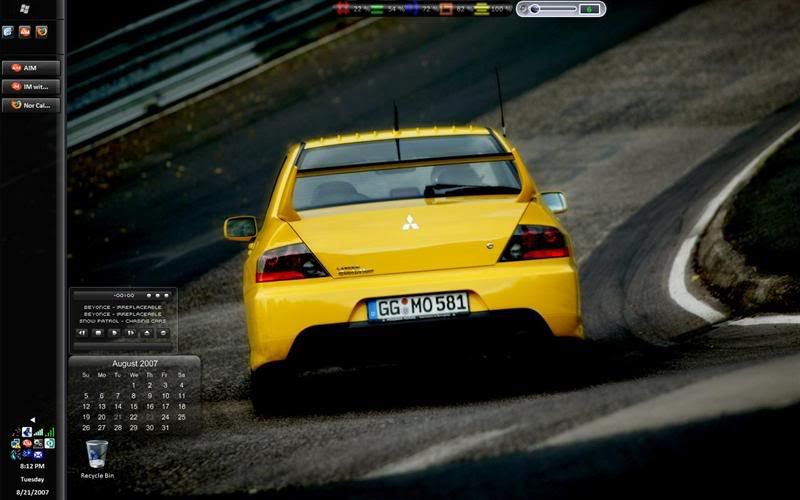Switch to the "Nor Cal..." Firefox window
The image size is (800, 500).
[x=31, y=105]
